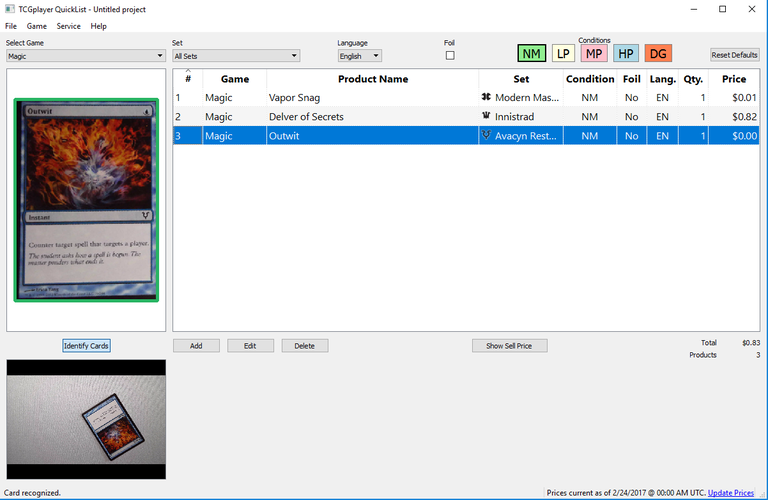This screenshot has height=500, width=768.
Task: Maximize the TCGplayer QuickList window
Action: (x=722, y=9)
